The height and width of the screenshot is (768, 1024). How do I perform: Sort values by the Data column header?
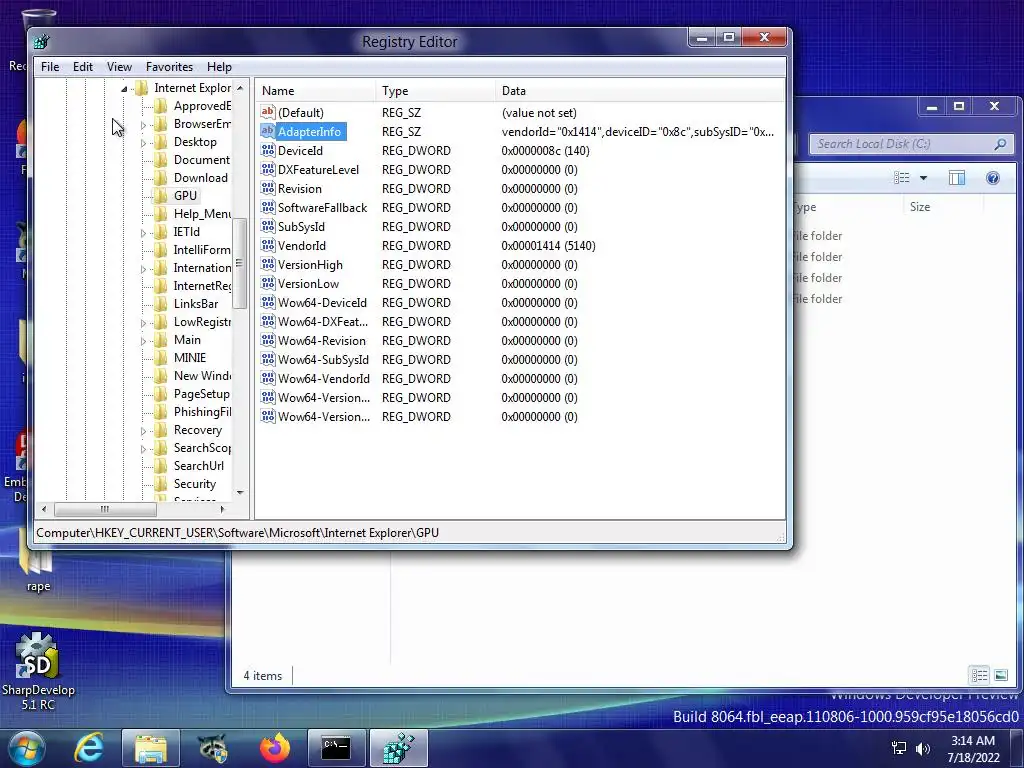click(x=640, y=91)
